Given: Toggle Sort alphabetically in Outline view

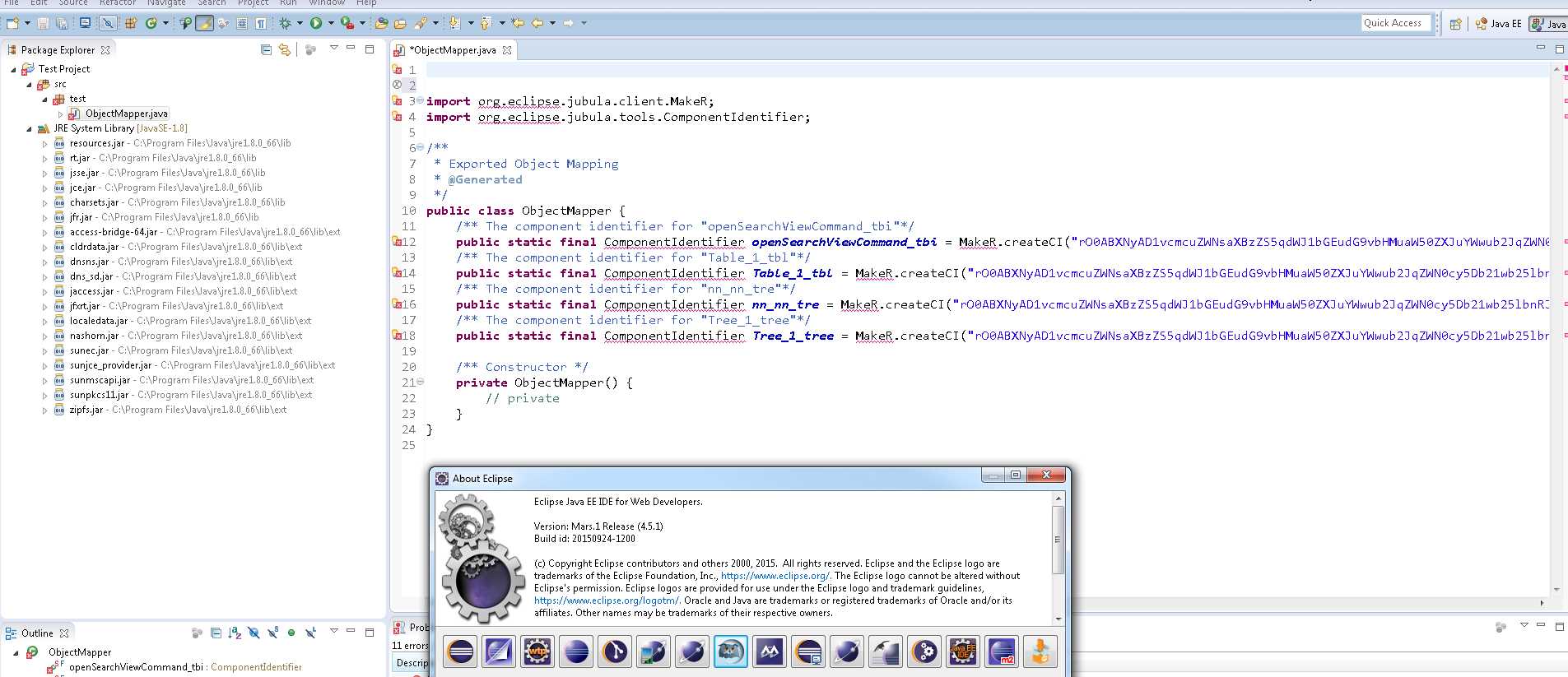Looking at the screenshot, I should 235,633.
